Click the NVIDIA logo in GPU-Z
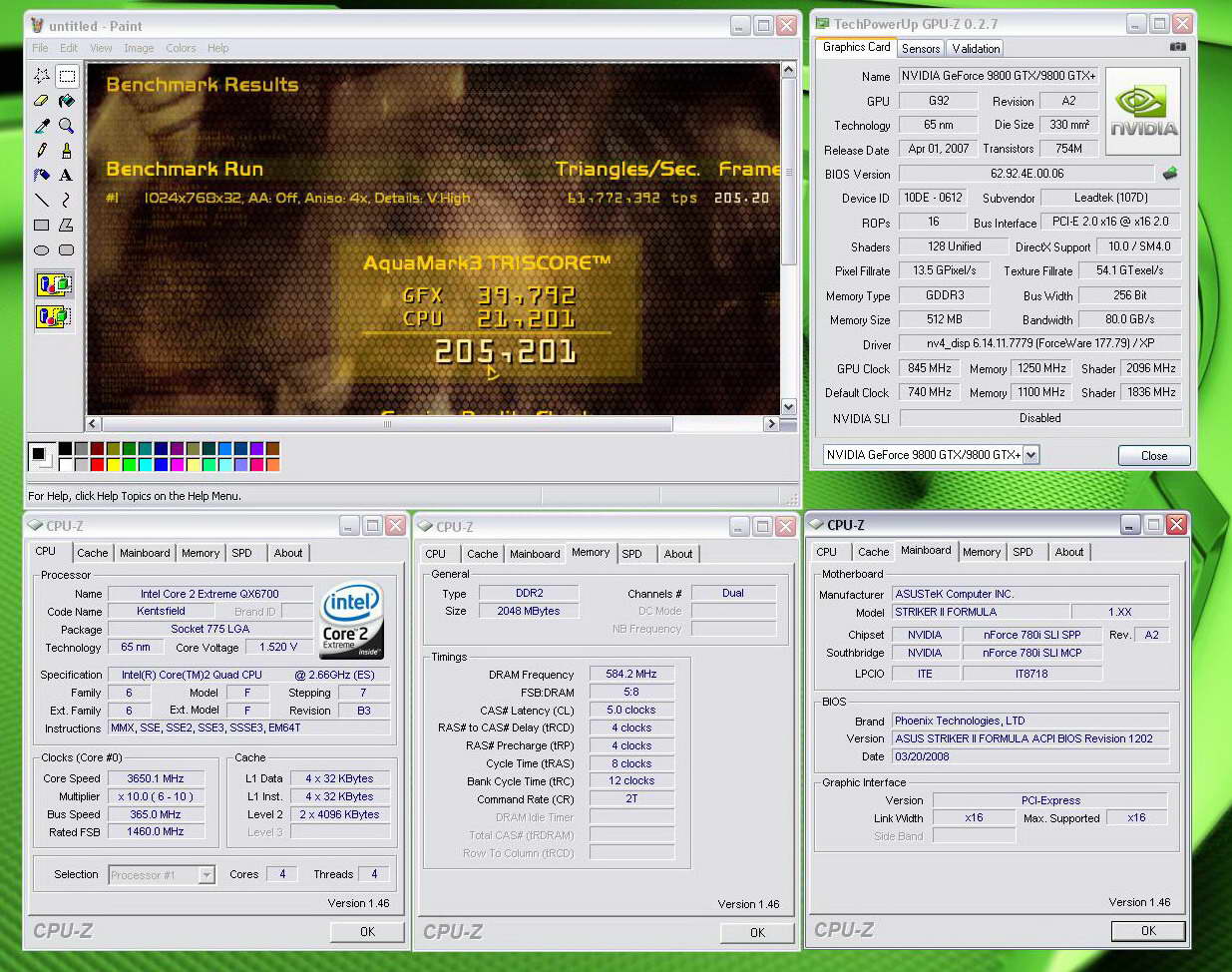1232x972 pixels. pyautogui.click(x=1143, y=112)
